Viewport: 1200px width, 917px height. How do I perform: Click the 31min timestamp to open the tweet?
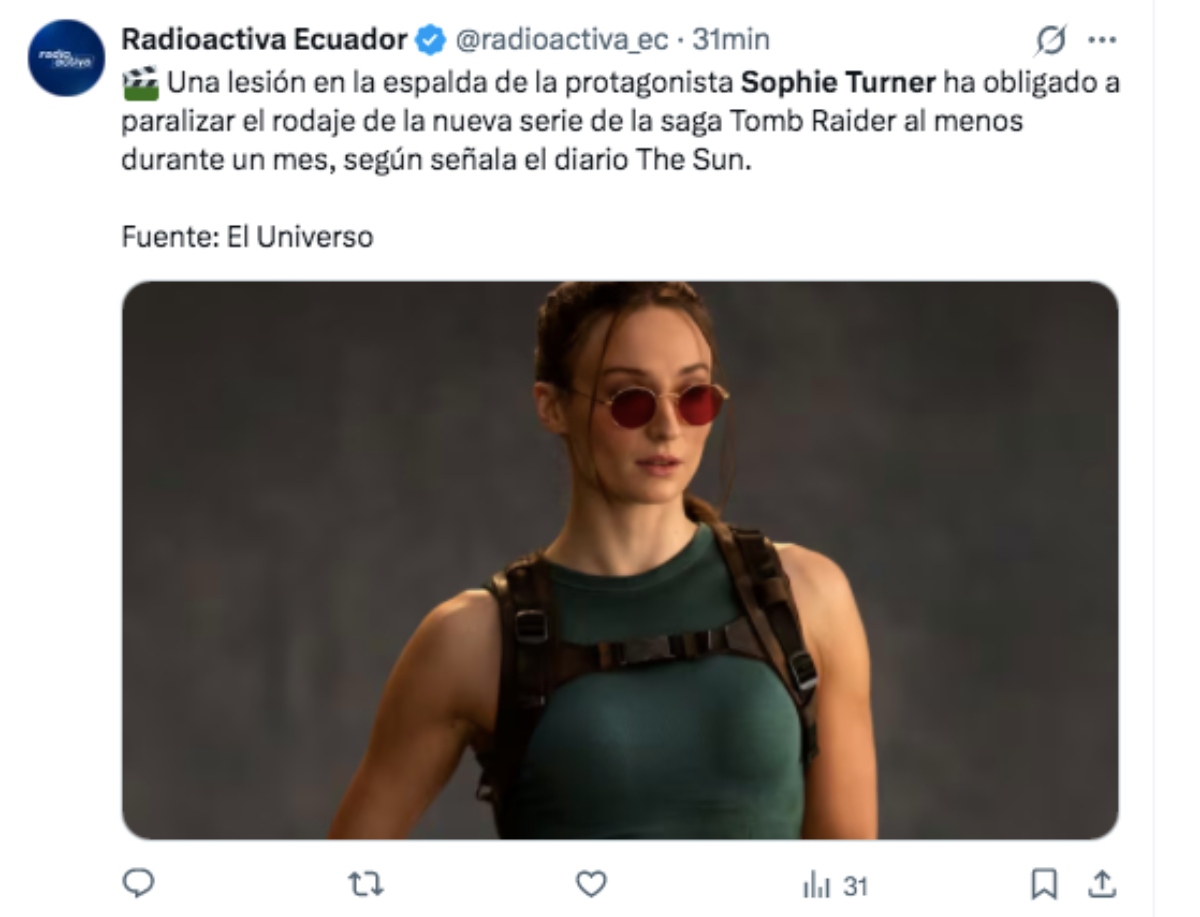click(x=734, y=38)
